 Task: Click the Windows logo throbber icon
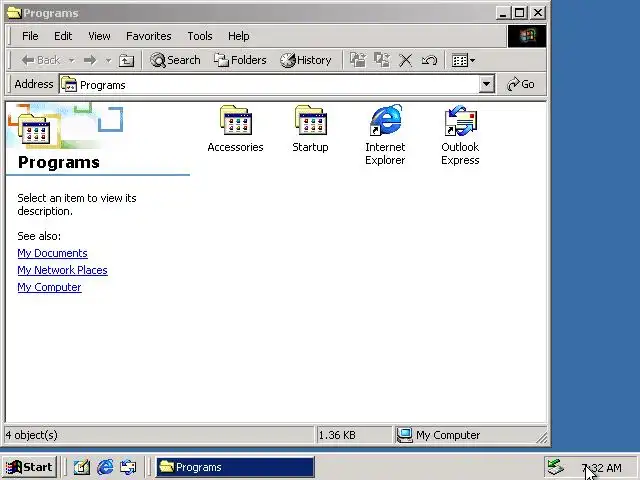pos(527,36)
